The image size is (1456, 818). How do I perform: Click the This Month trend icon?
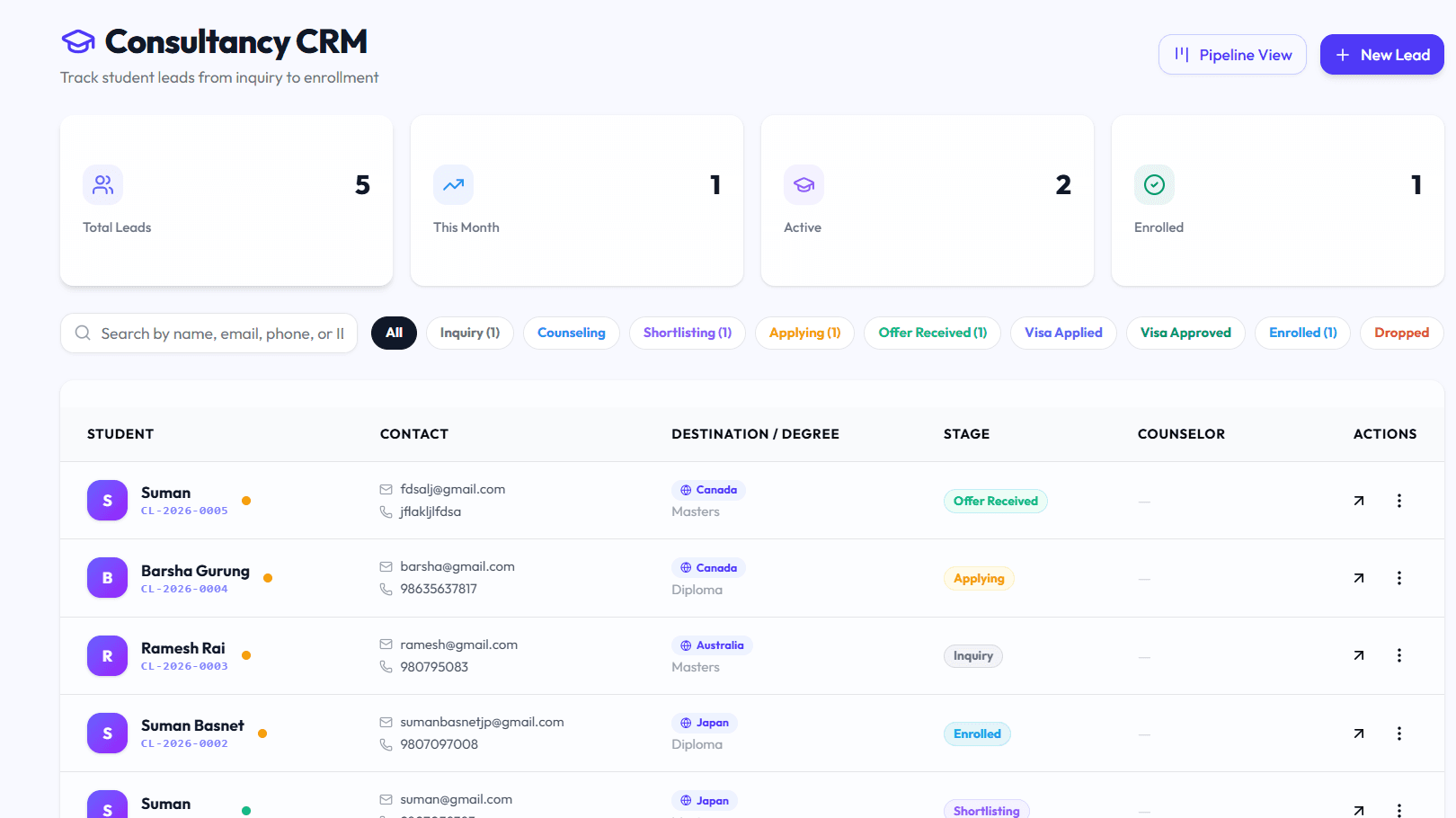point(453,184)
